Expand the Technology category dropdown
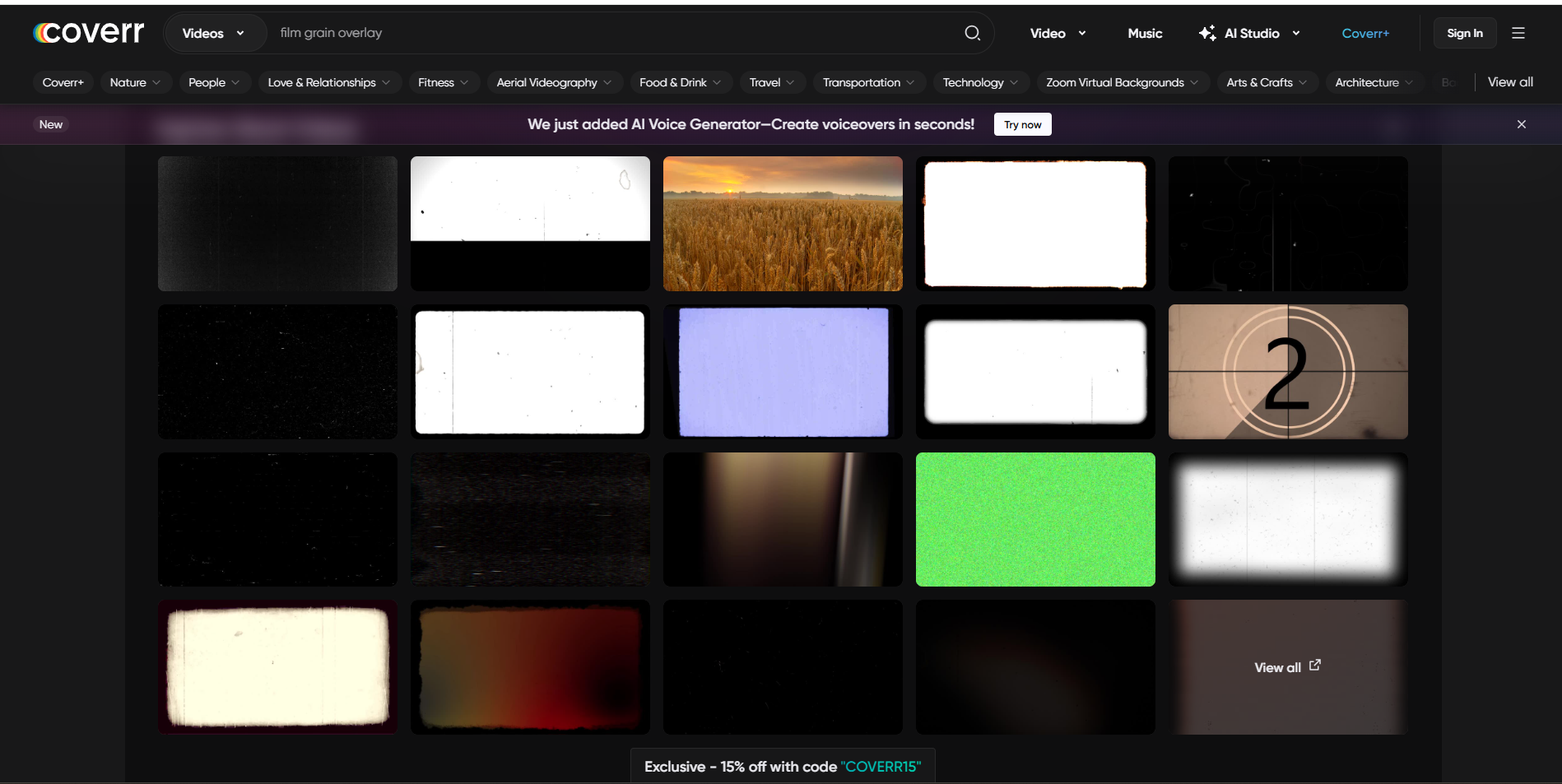The height and width of the screenshot is (784, 1562). (x=980, y=82)
